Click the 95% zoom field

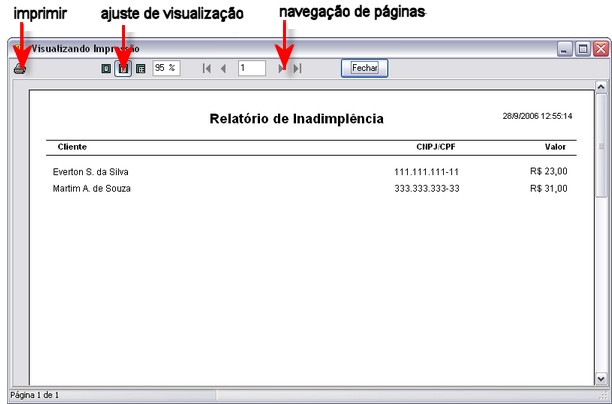coord(165,68)
